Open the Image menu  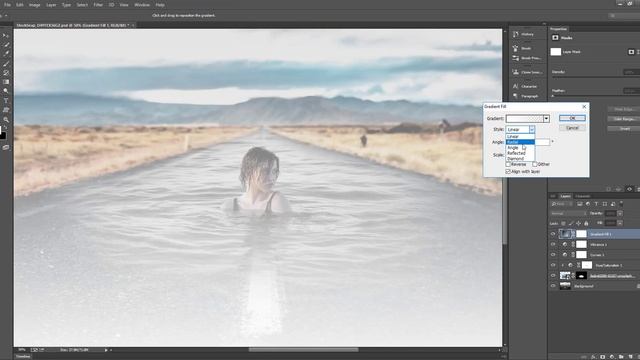click(35, 5)
